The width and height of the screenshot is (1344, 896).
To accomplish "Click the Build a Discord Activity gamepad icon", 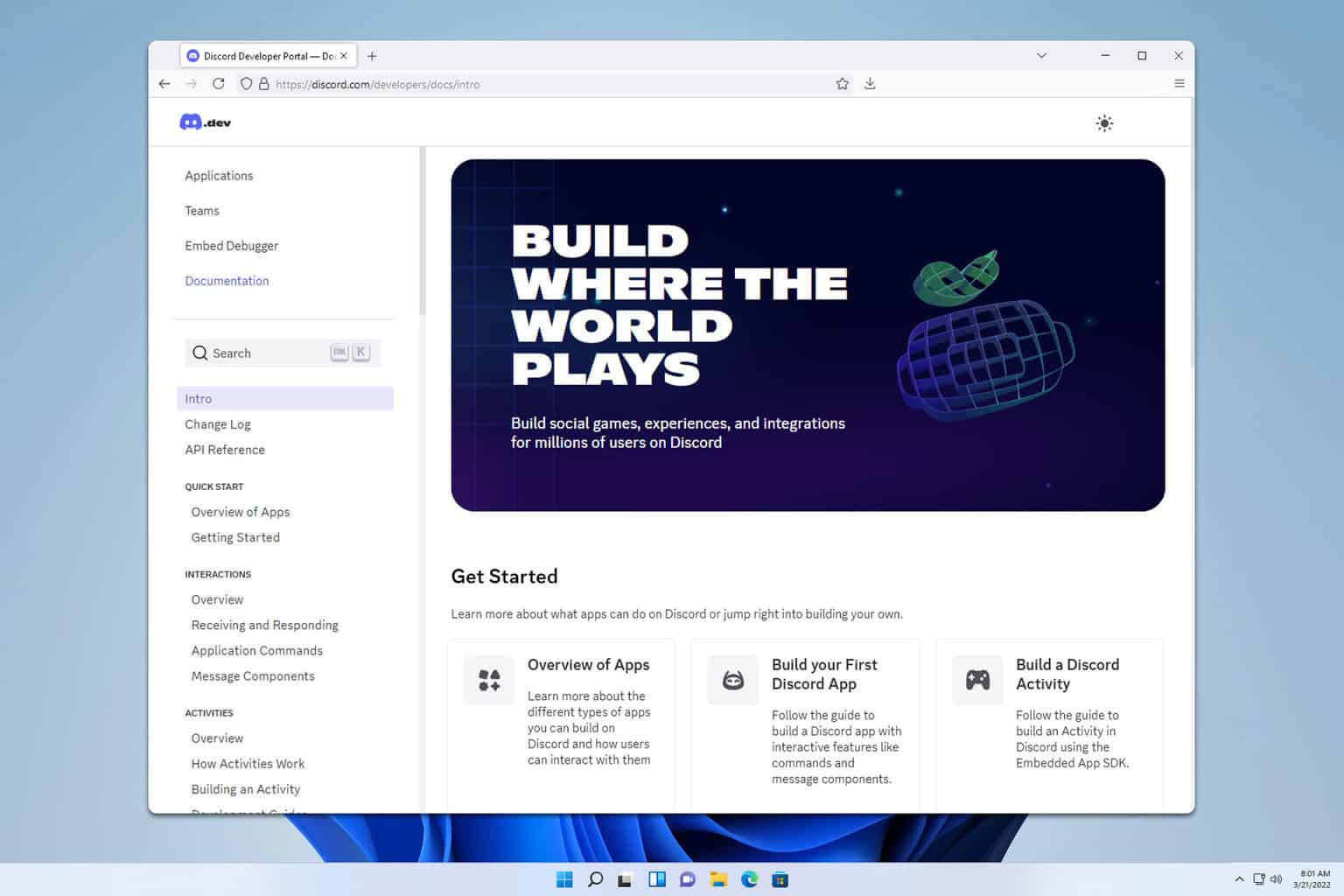I will (x=977, y=680).
